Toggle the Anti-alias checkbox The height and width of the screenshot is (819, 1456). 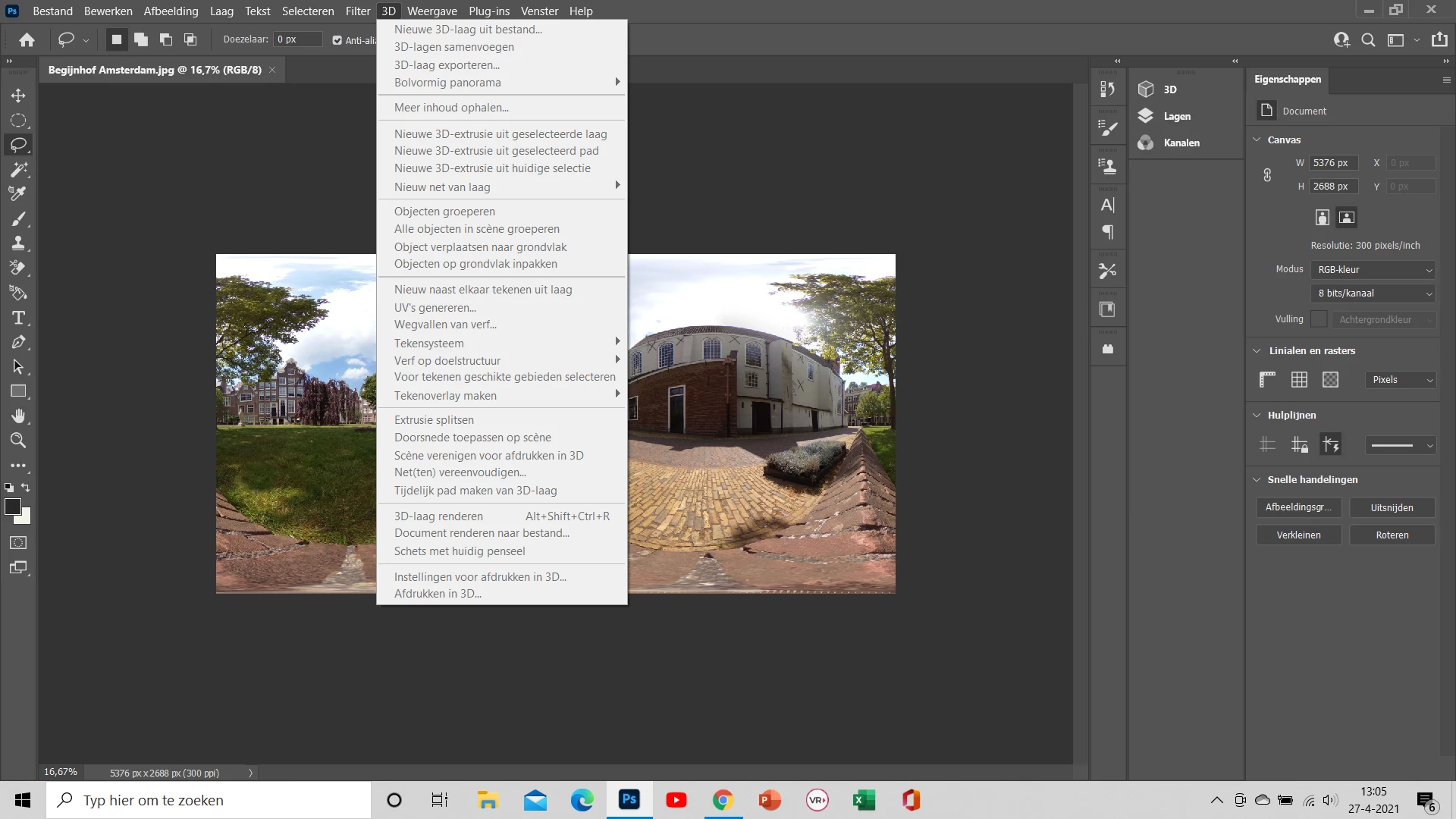tap(337, 40)
